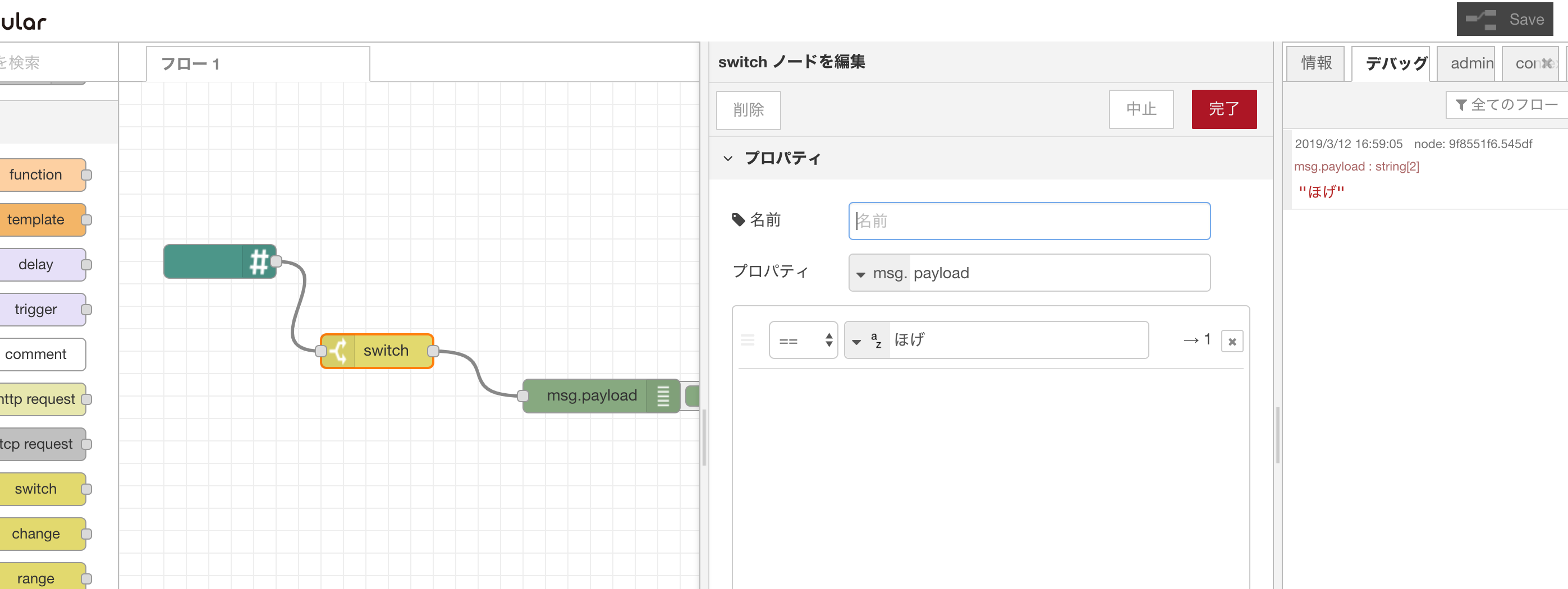Viewport: 1568px width, 589px height.
Task: Open the == comparison operator dropdown
Action: (x=804, y=340)
